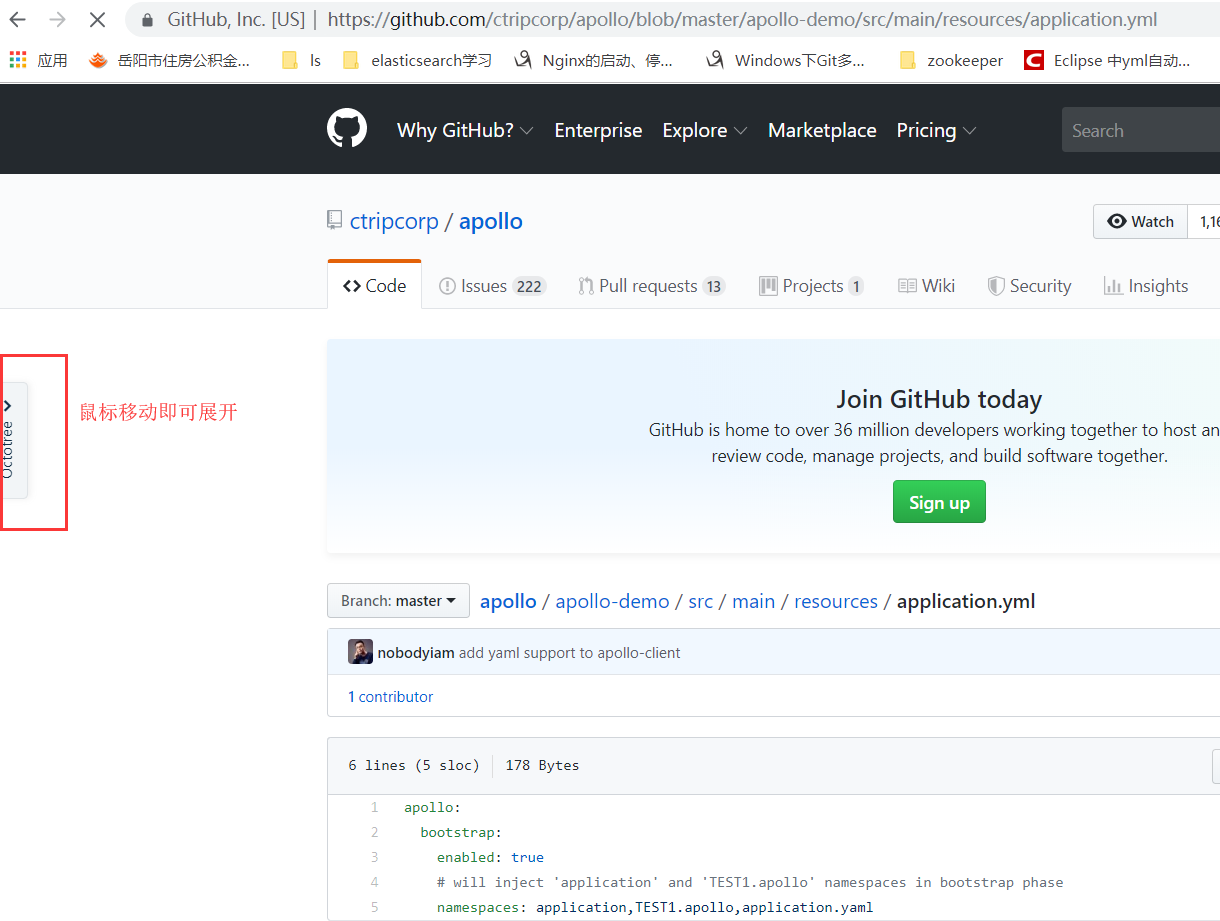Open the Eclipse 中yml自动 bookmark
The image size is (1220, 921).
[x=1107, y=60]
